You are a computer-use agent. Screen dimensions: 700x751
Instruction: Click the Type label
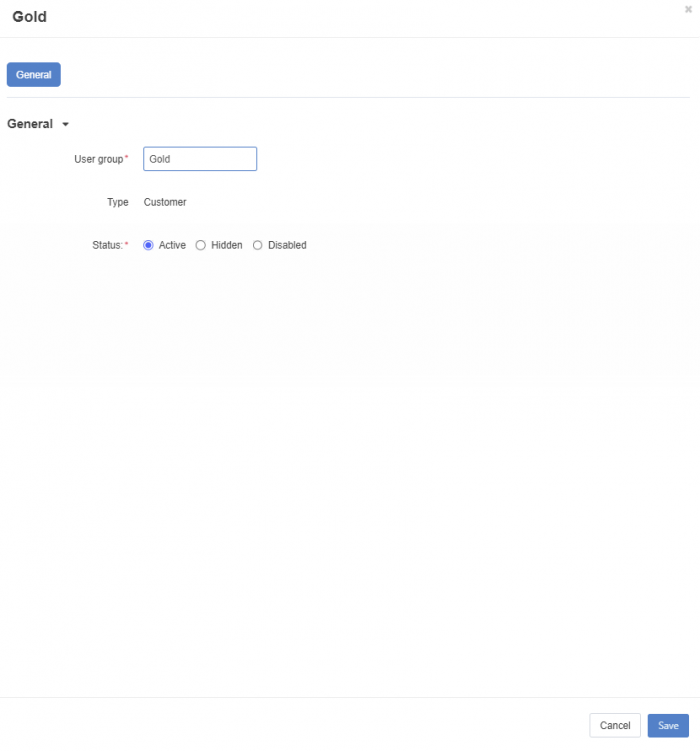coord(118,202)
